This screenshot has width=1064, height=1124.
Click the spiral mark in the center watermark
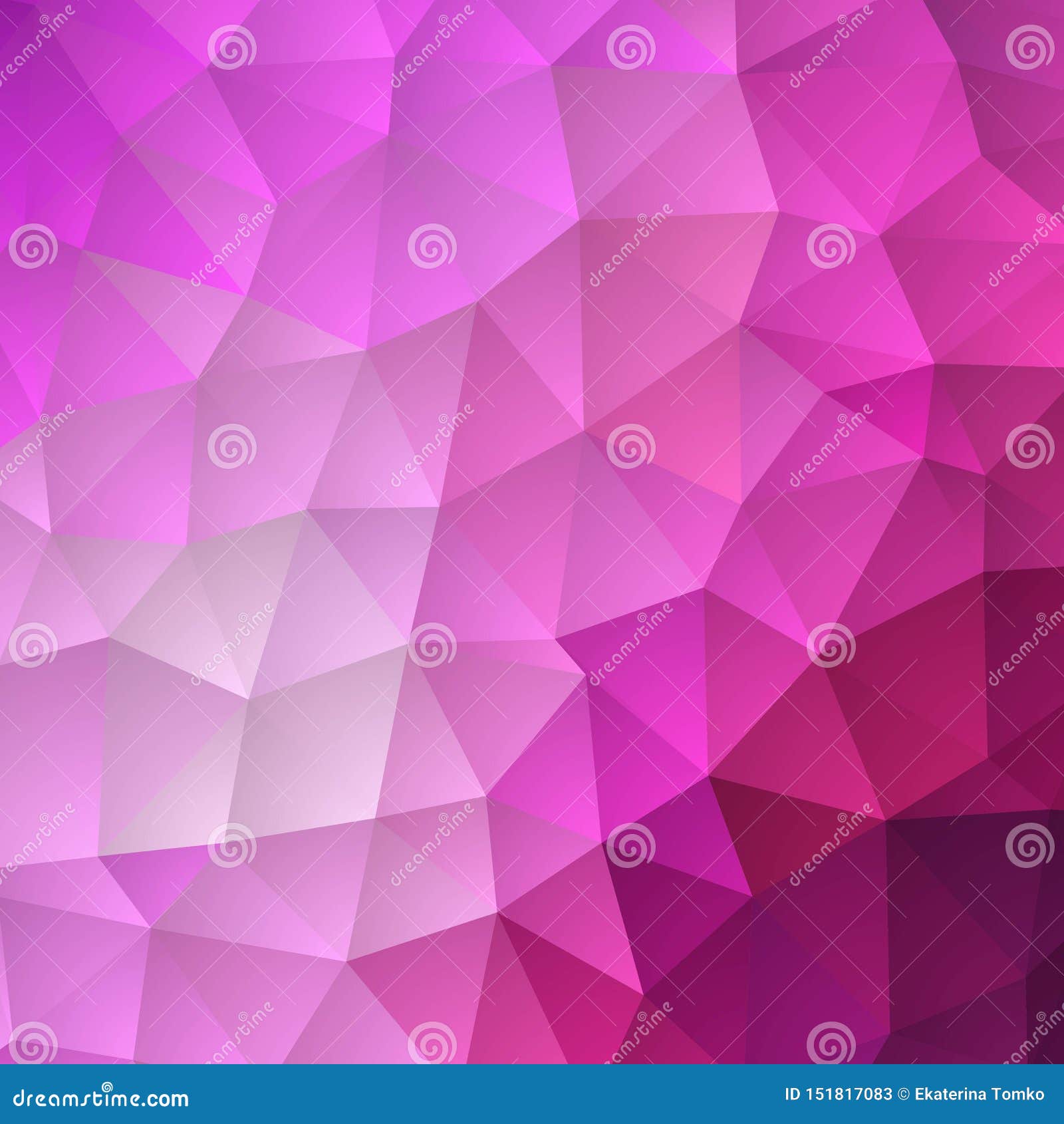[x=630, y=446]
